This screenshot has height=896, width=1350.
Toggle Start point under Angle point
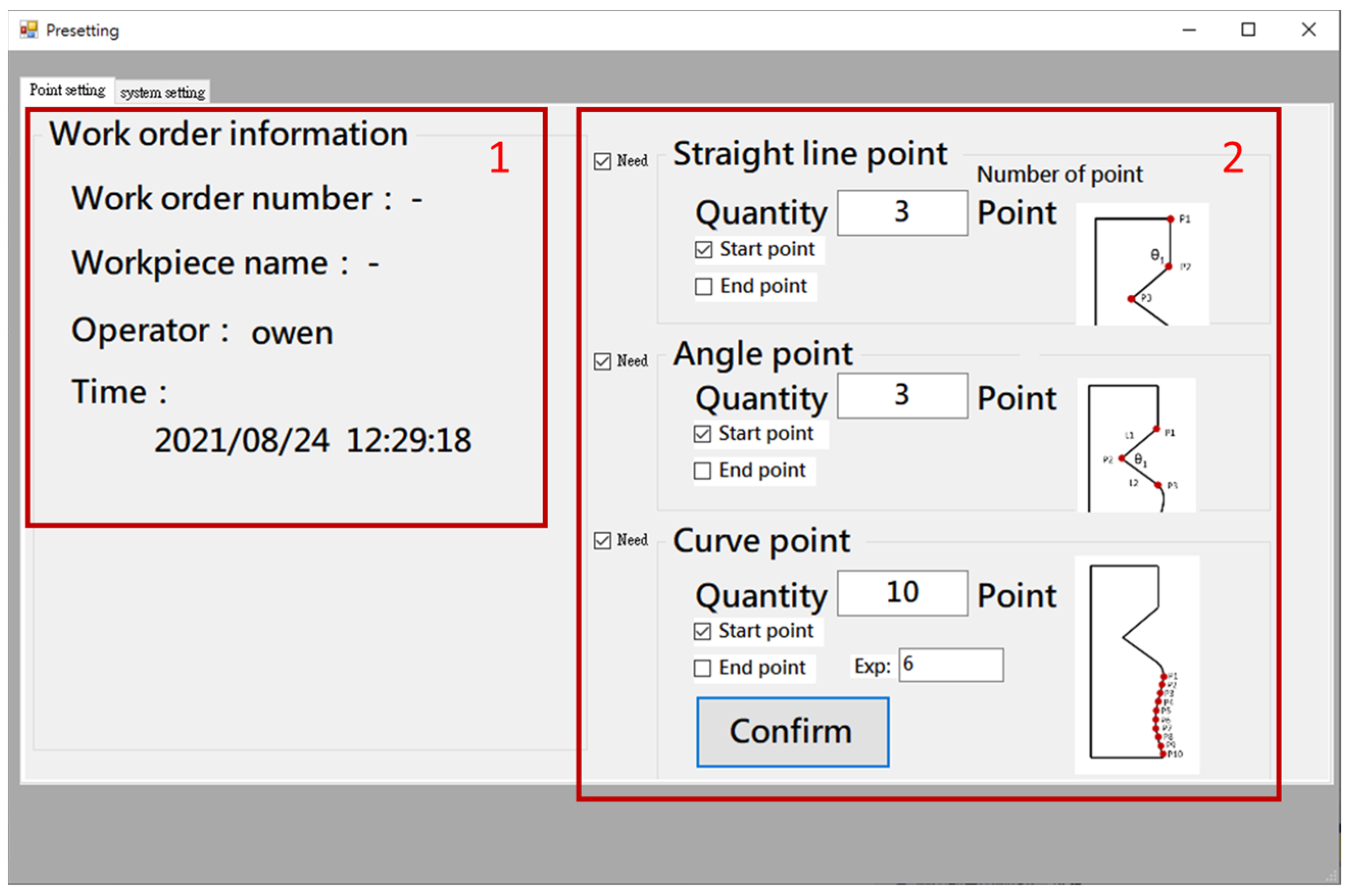(x=702, y=434)
